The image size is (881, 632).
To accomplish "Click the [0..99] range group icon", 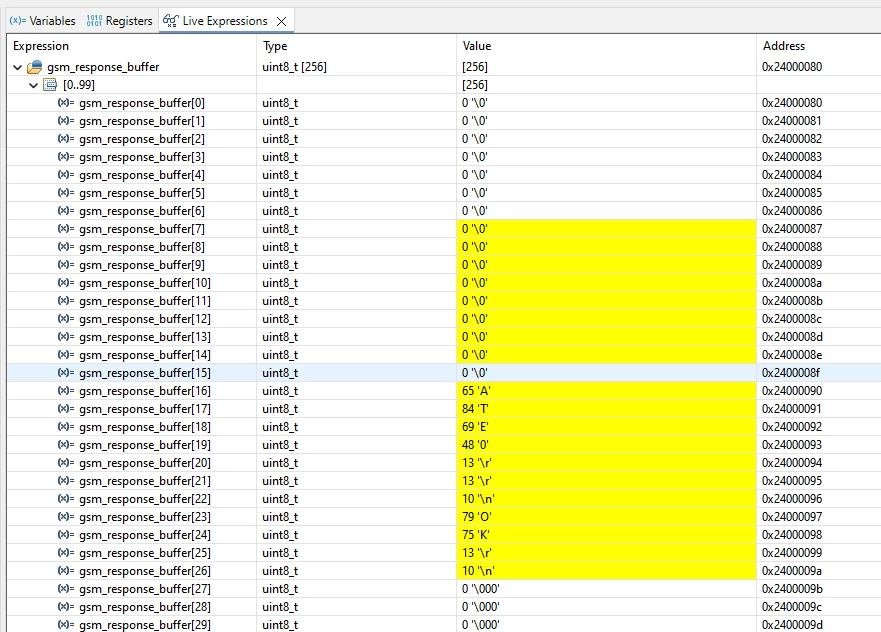I will pyautogui.click(x=50, y=85).
